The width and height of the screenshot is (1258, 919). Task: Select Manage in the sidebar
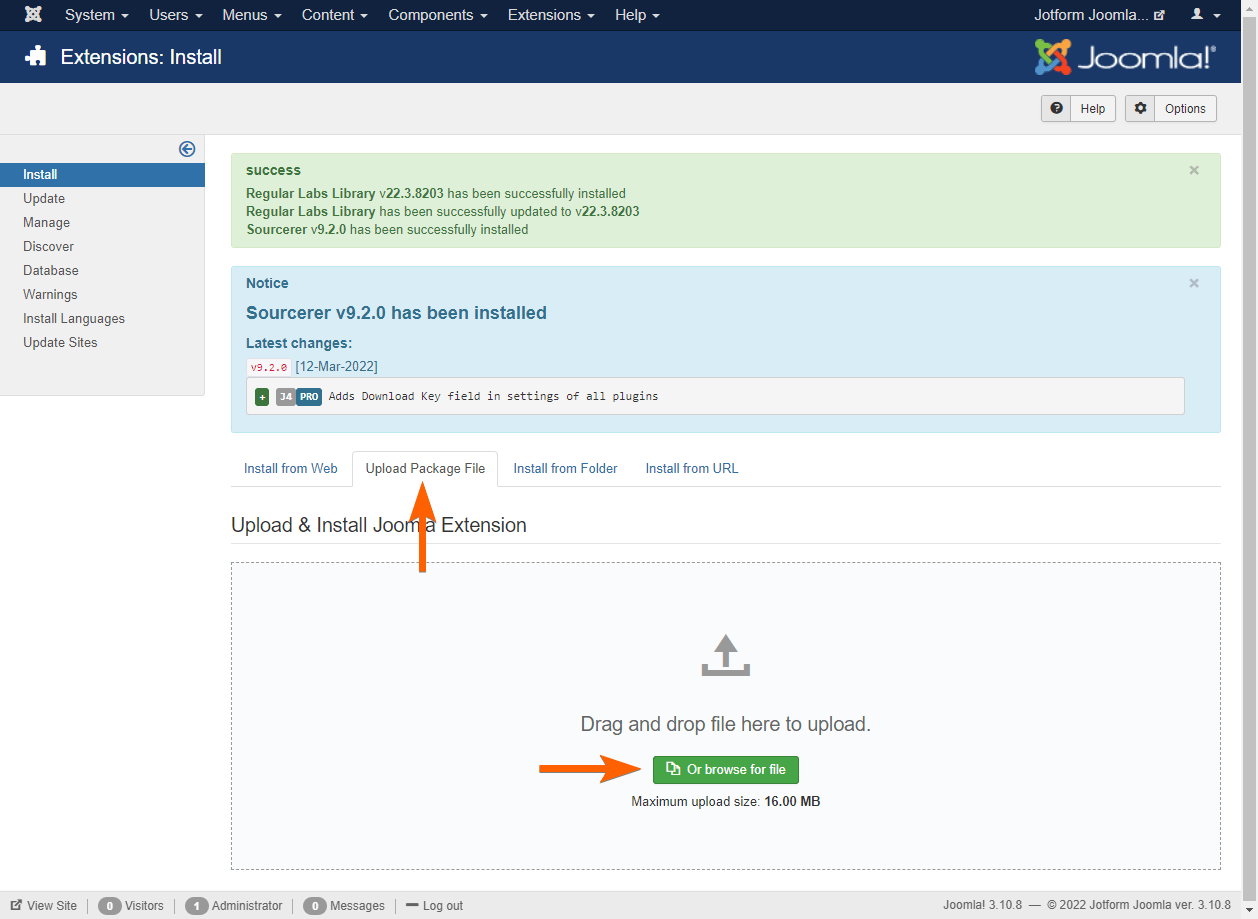[46, 222]
